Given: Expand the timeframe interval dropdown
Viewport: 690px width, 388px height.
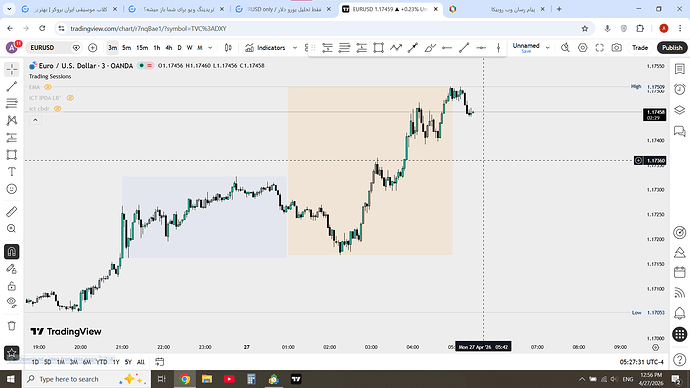Looking at the screenshot, I should [210, 48].
